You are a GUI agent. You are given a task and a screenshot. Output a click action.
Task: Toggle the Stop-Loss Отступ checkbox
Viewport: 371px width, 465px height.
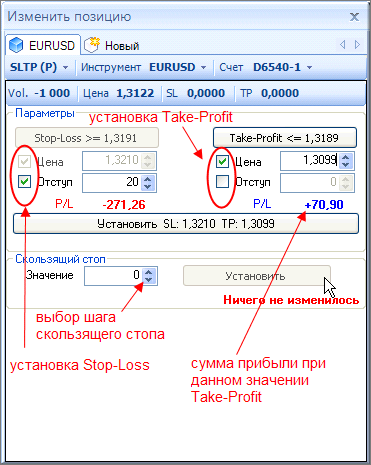click(x=24, y=182)
